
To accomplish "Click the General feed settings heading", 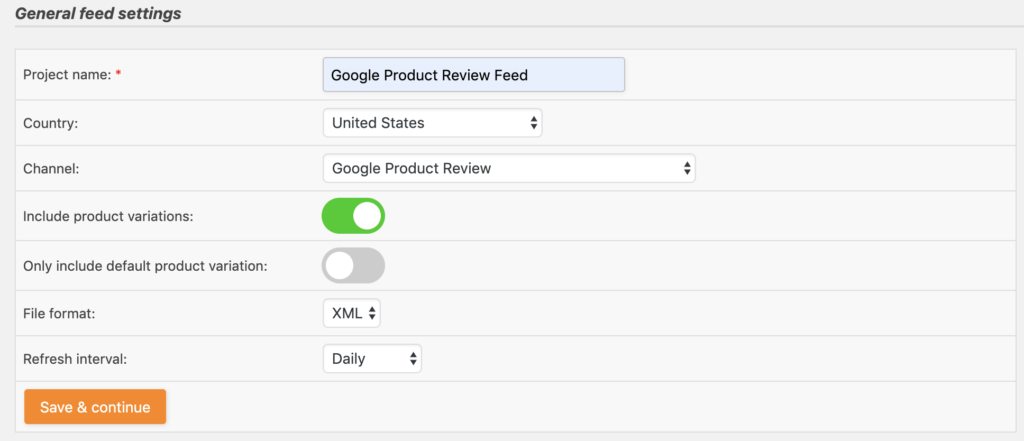I will coord(98,15).
